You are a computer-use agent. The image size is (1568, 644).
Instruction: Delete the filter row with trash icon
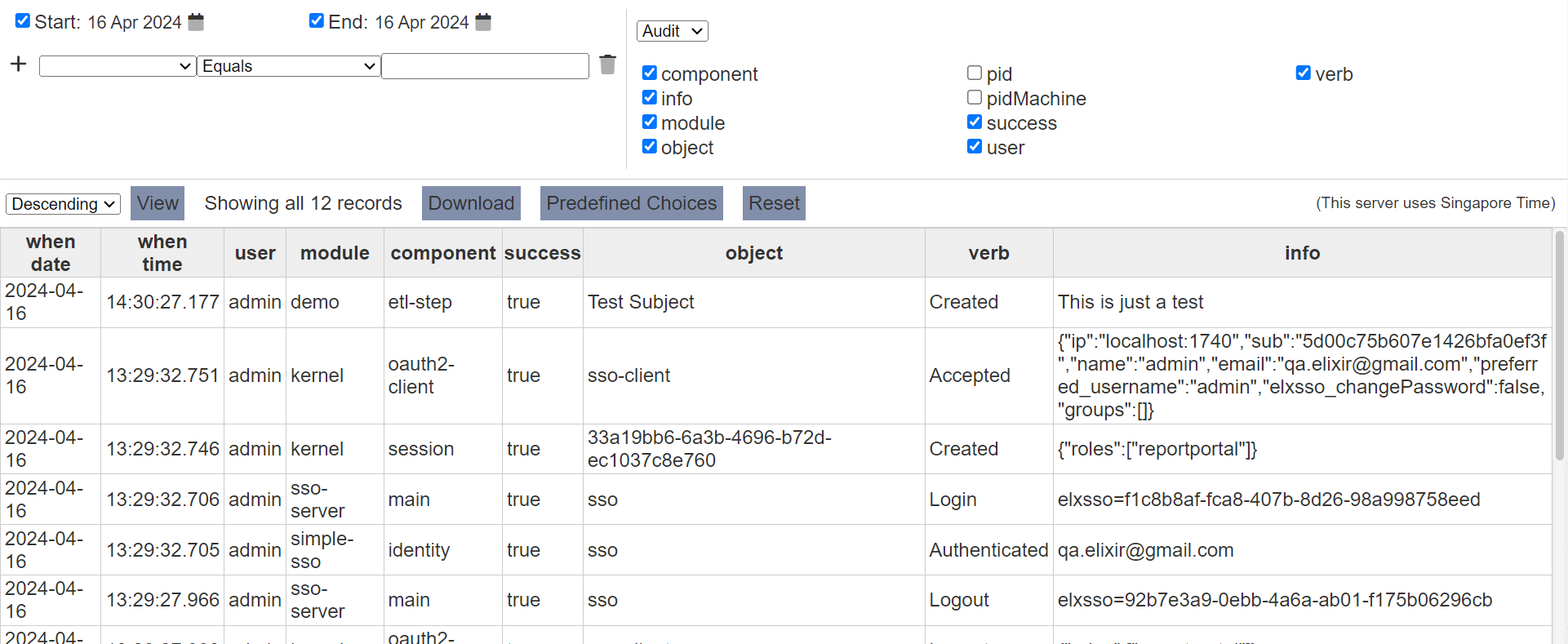click(607, 64)
